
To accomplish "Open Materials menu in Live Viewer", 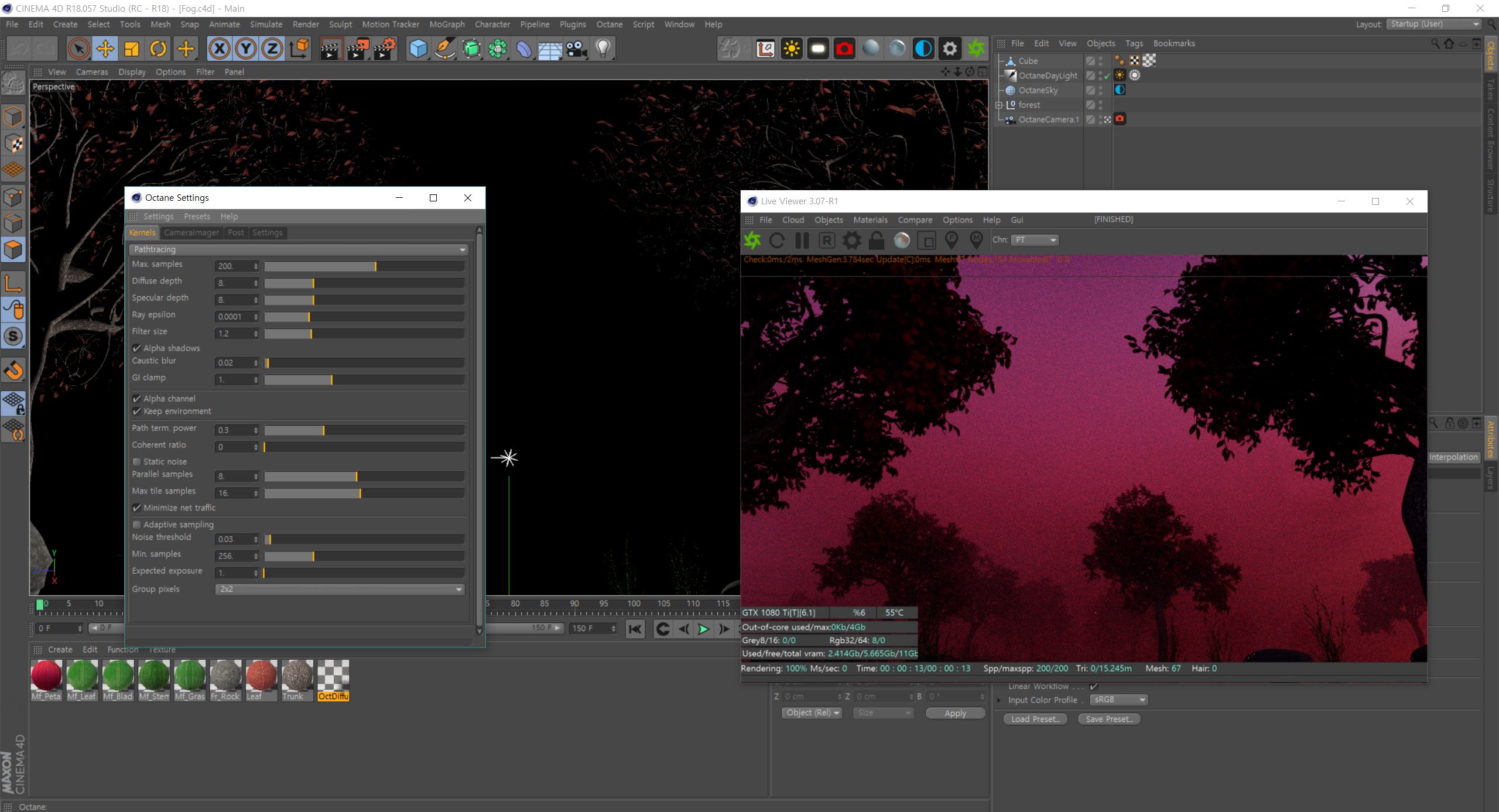I will coord(870,220).
